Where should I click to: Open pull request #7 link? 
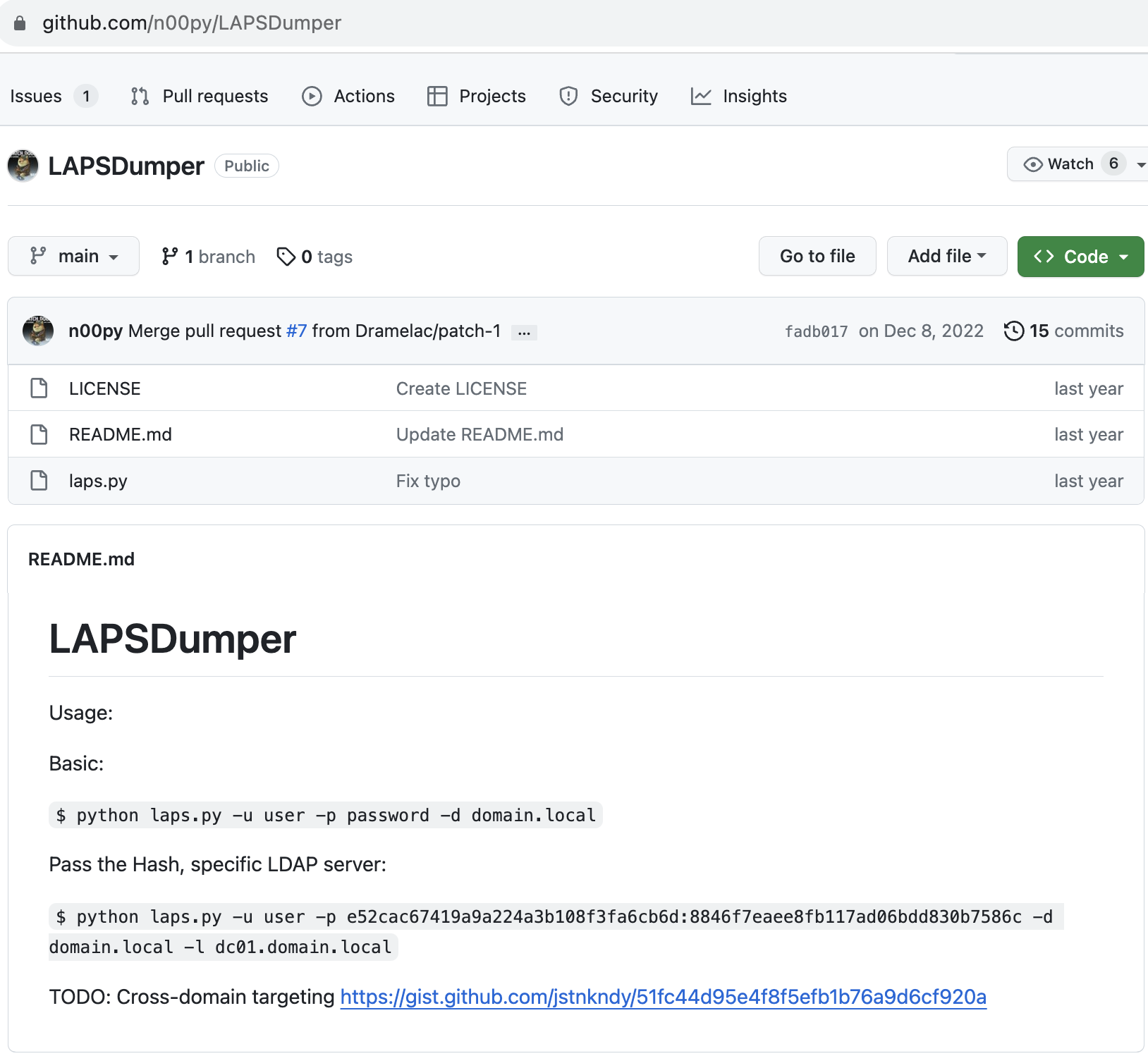click(296, 331)
